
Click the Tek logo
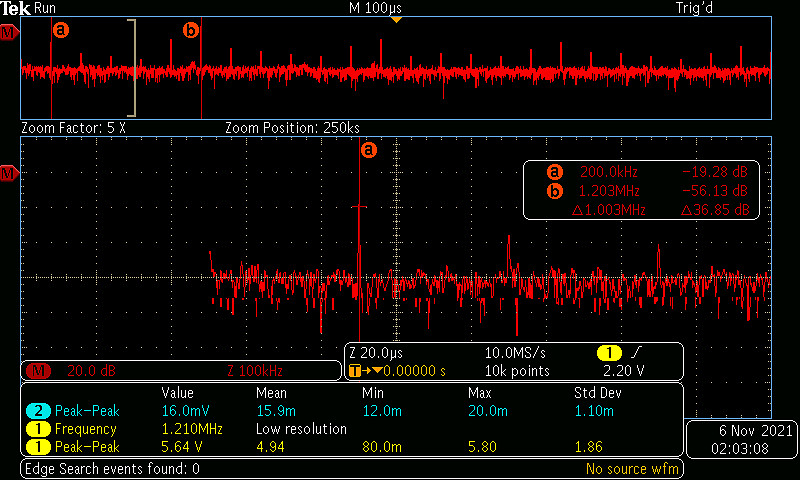[x=16, y=8]
